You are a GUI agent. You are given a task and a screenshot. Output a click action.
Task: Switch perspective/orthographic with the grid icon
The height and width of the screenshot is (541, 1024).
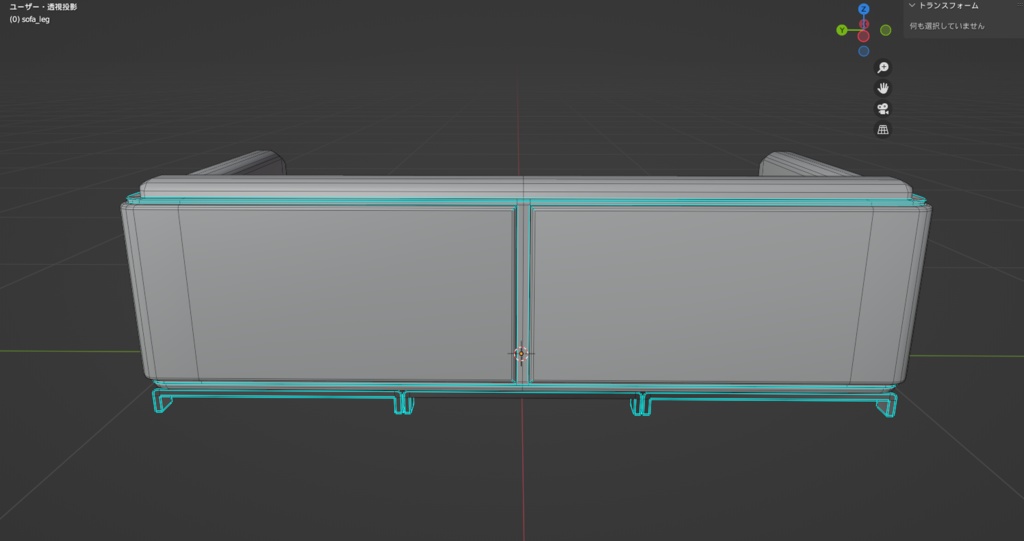pyautogui.click(x=883, y=129)
